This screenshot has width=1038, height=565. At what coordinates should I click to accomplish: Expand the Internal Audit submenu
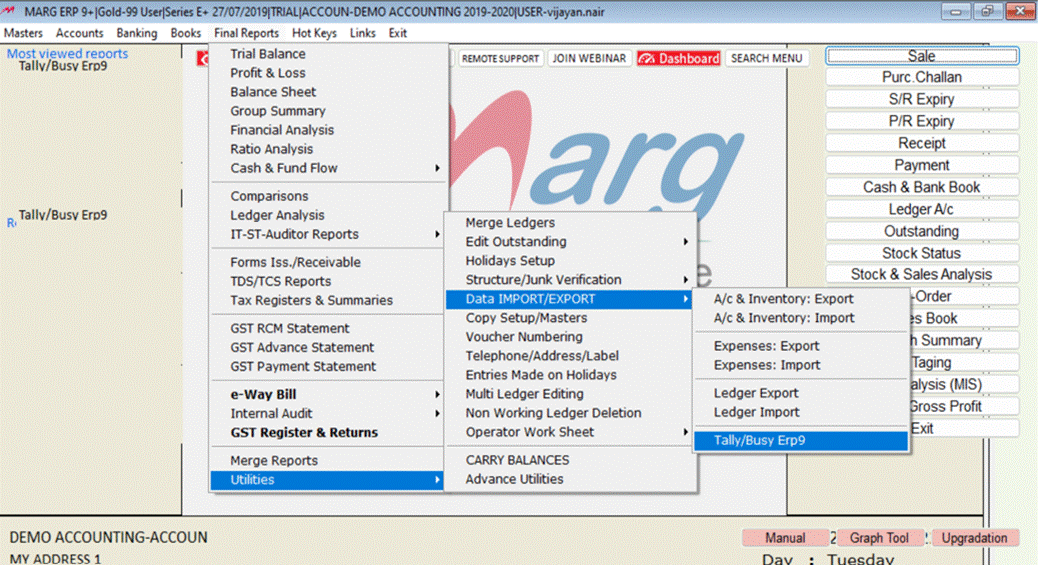point(328,414)
